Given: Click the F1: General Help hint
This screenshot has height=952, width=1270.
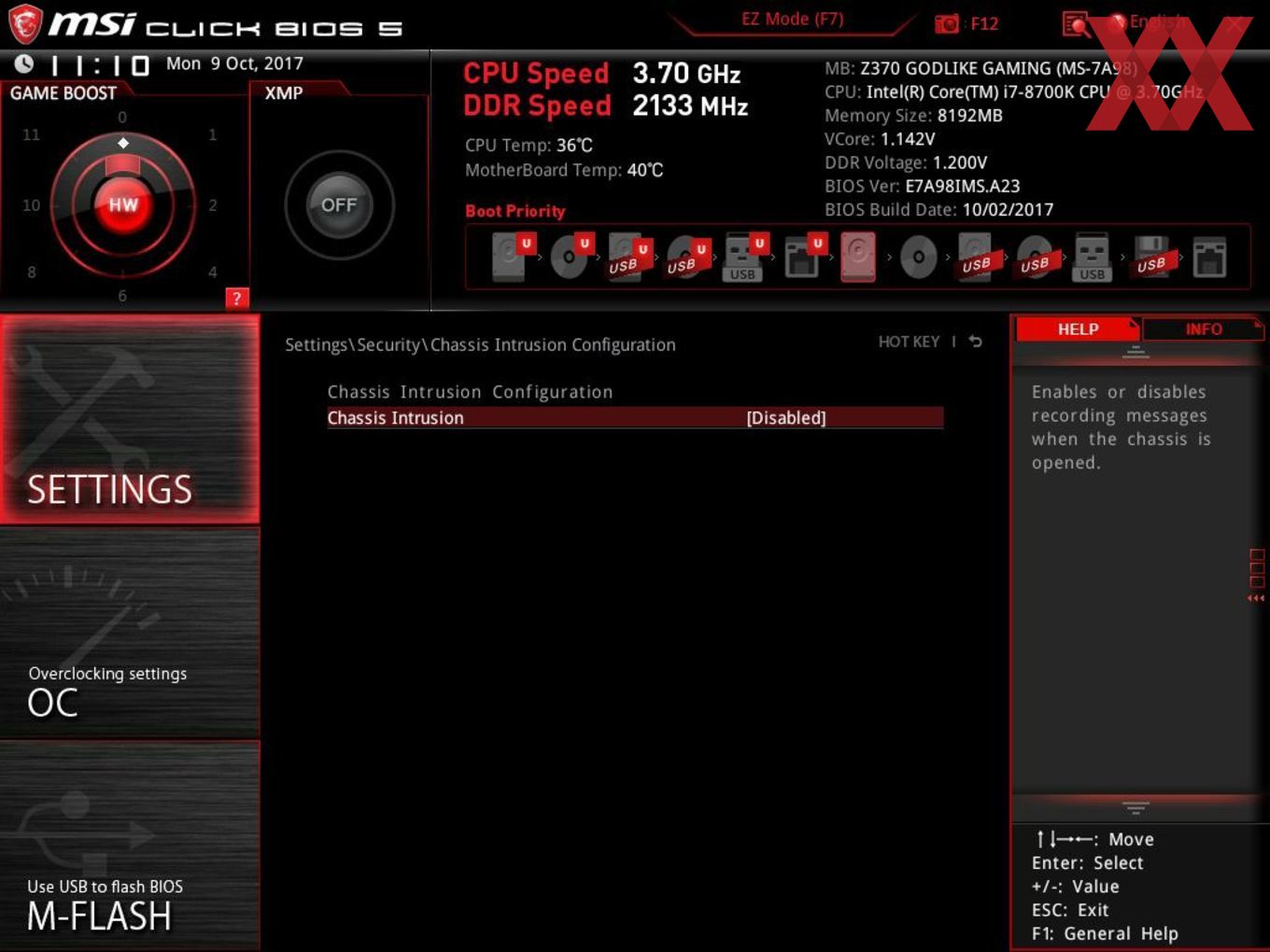Looking at the screenshot, I should click(1105, 933).
